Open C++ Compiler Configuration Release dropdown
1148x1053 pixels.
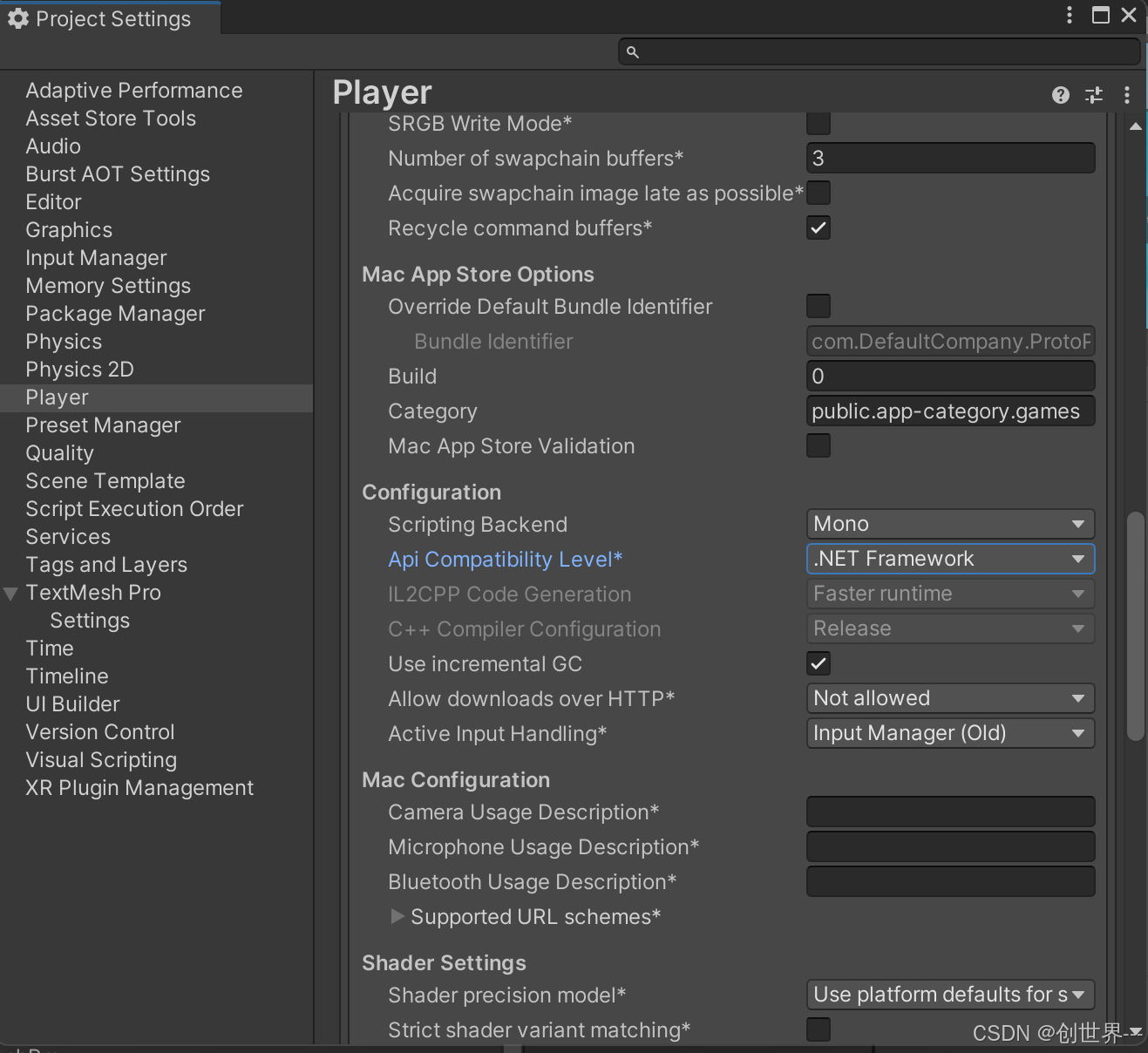tap(950, 628)
